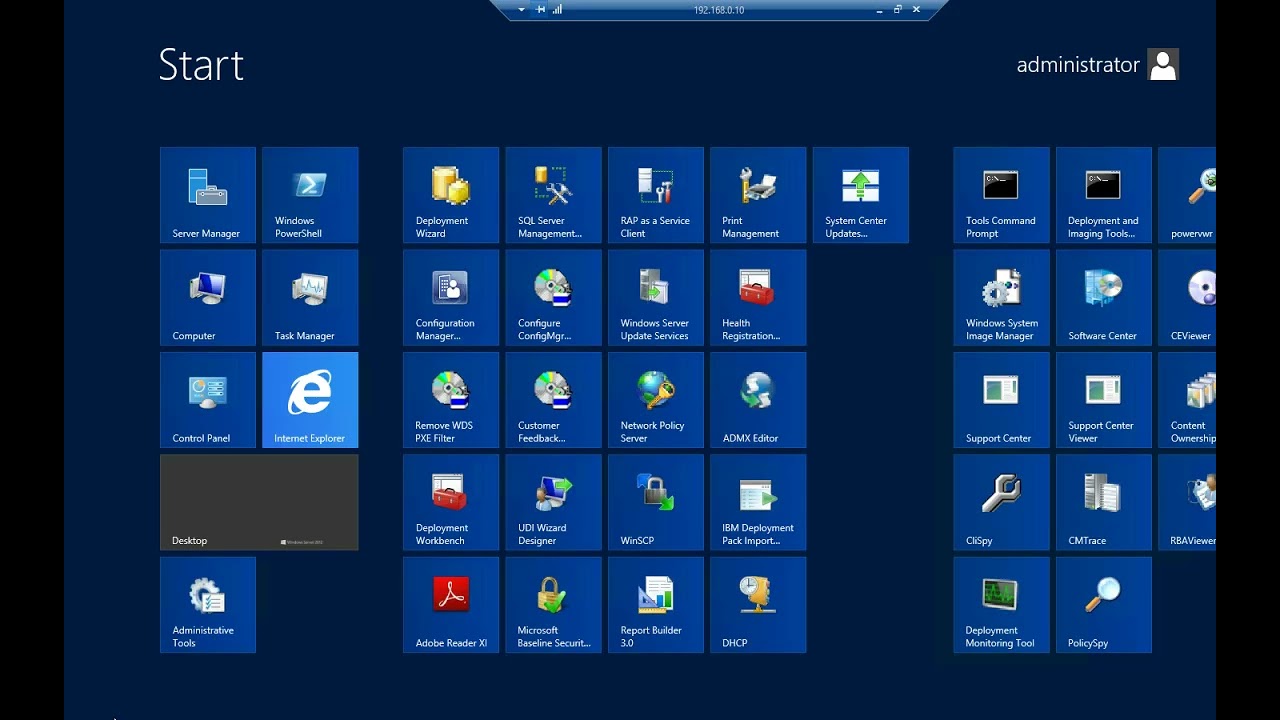Open the CEViewer tile
The width and height of the screenshot is (1280, 720).
tap(1187, 298)
